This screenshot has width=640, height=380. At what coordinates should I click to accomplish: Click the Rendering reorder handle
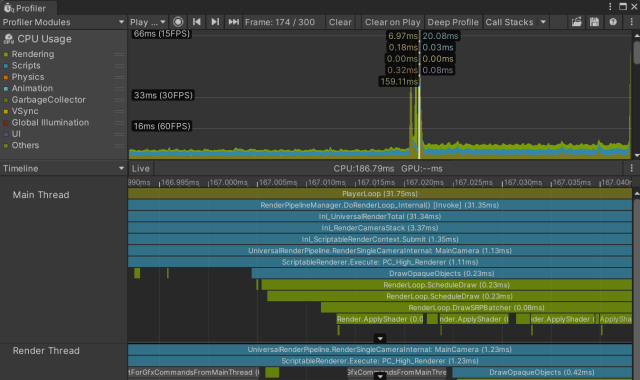click(x=119, y=54)
